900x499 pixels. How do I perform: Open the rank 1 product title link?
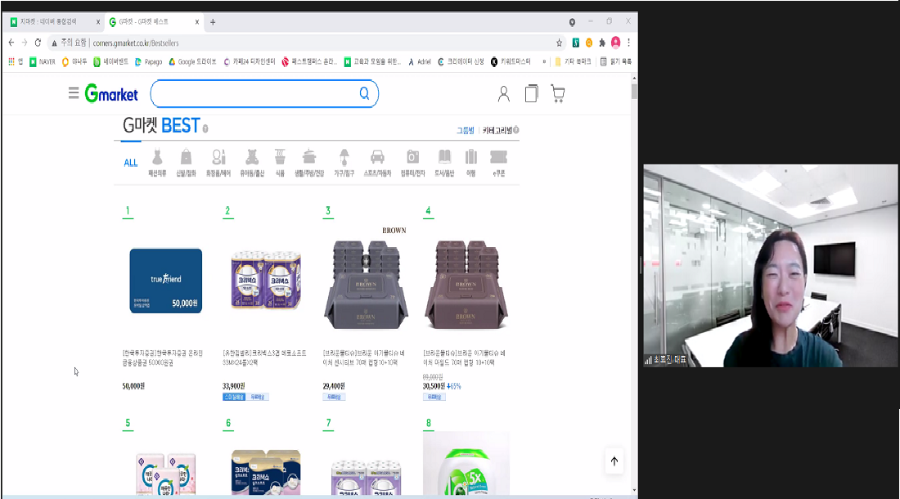coord(162,358)
